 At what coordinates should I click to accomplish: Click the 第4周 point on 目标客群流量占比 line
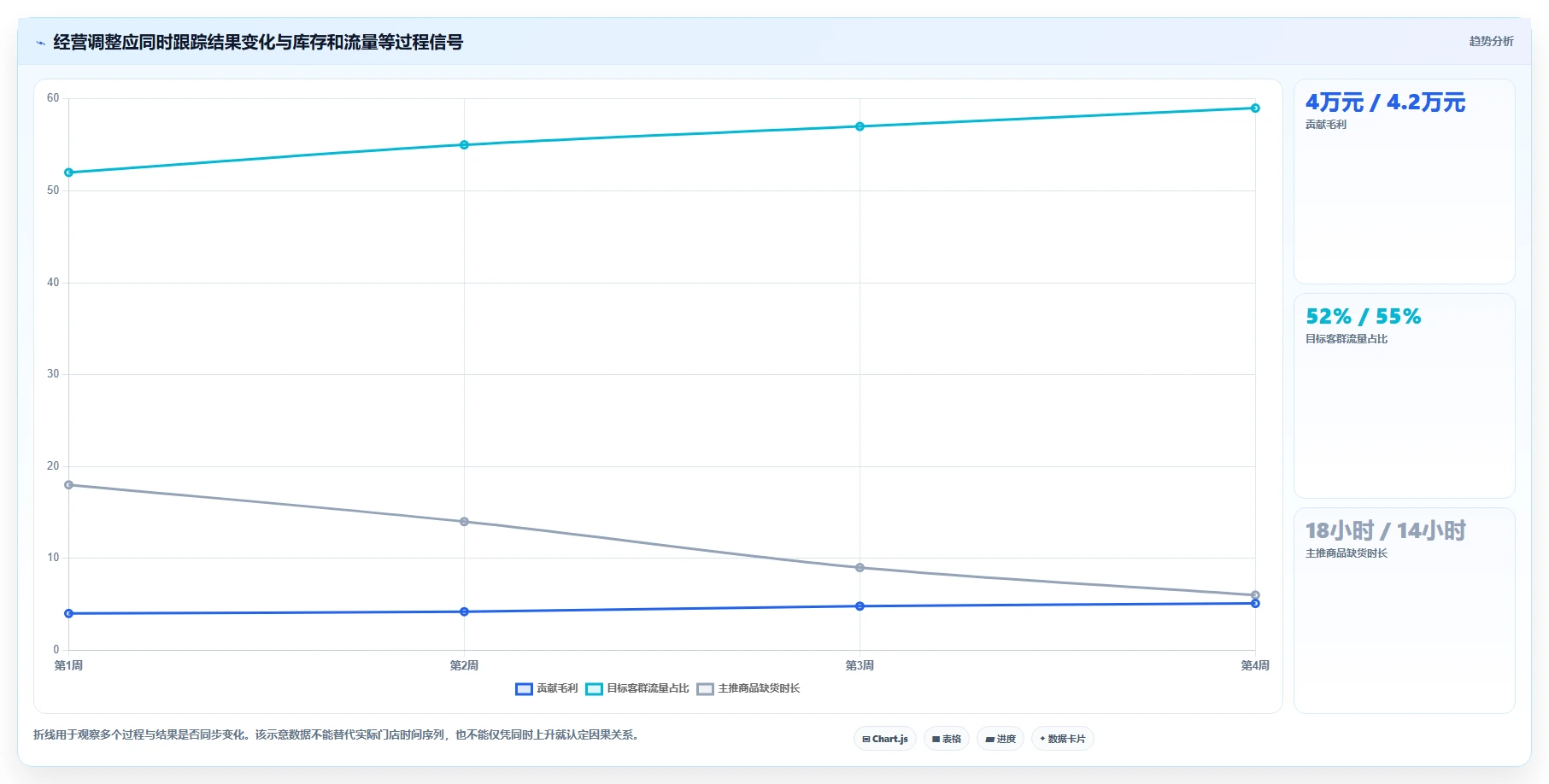click(x=1255, y=108)
